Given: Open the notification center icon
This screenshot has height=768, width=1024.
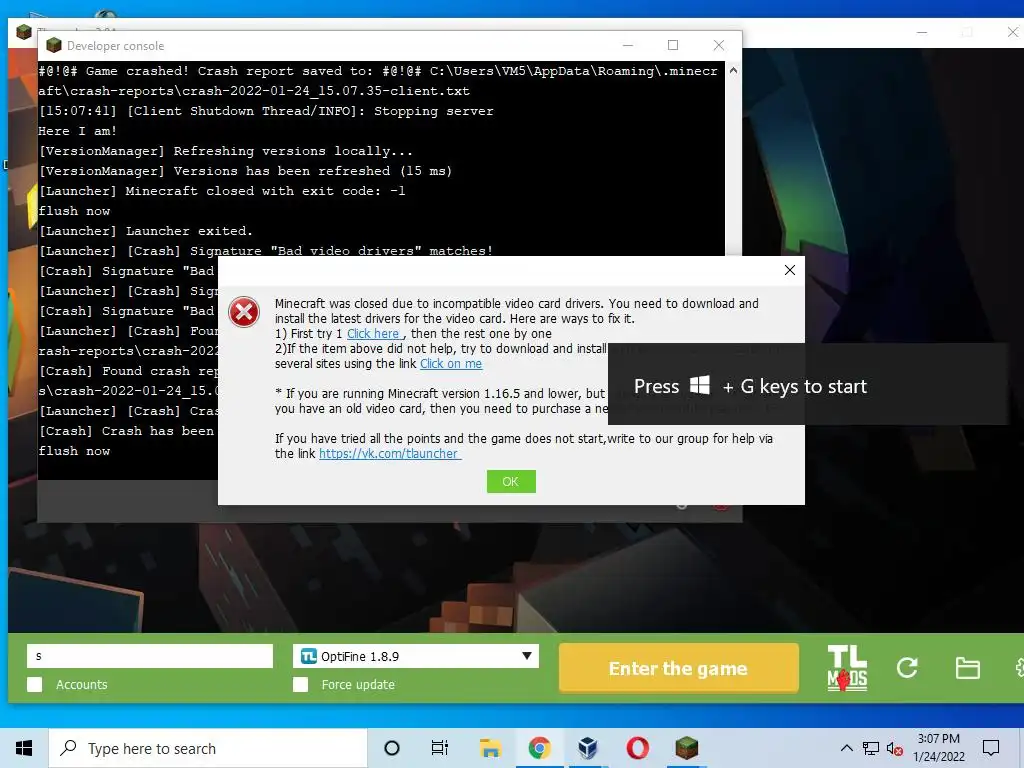Looking at the screenshot, I should click(x=991, y=748).
